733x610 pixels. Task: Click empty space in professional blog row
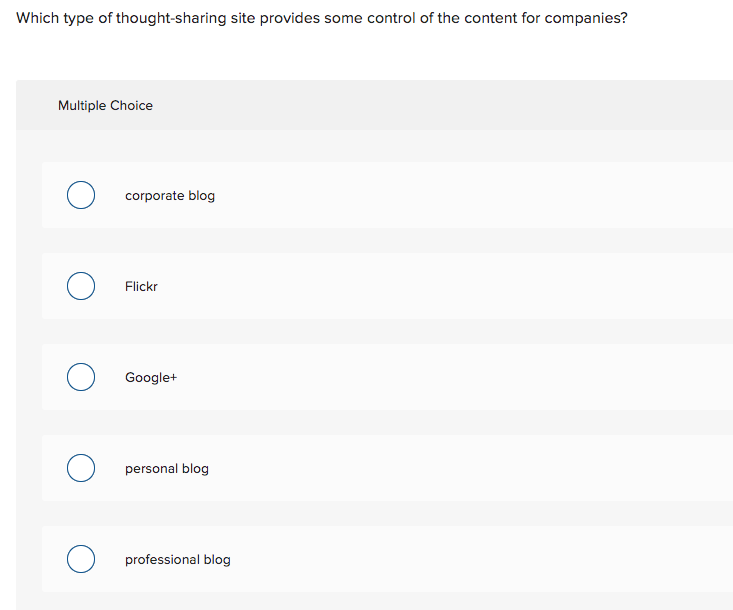tap(467, 559)
